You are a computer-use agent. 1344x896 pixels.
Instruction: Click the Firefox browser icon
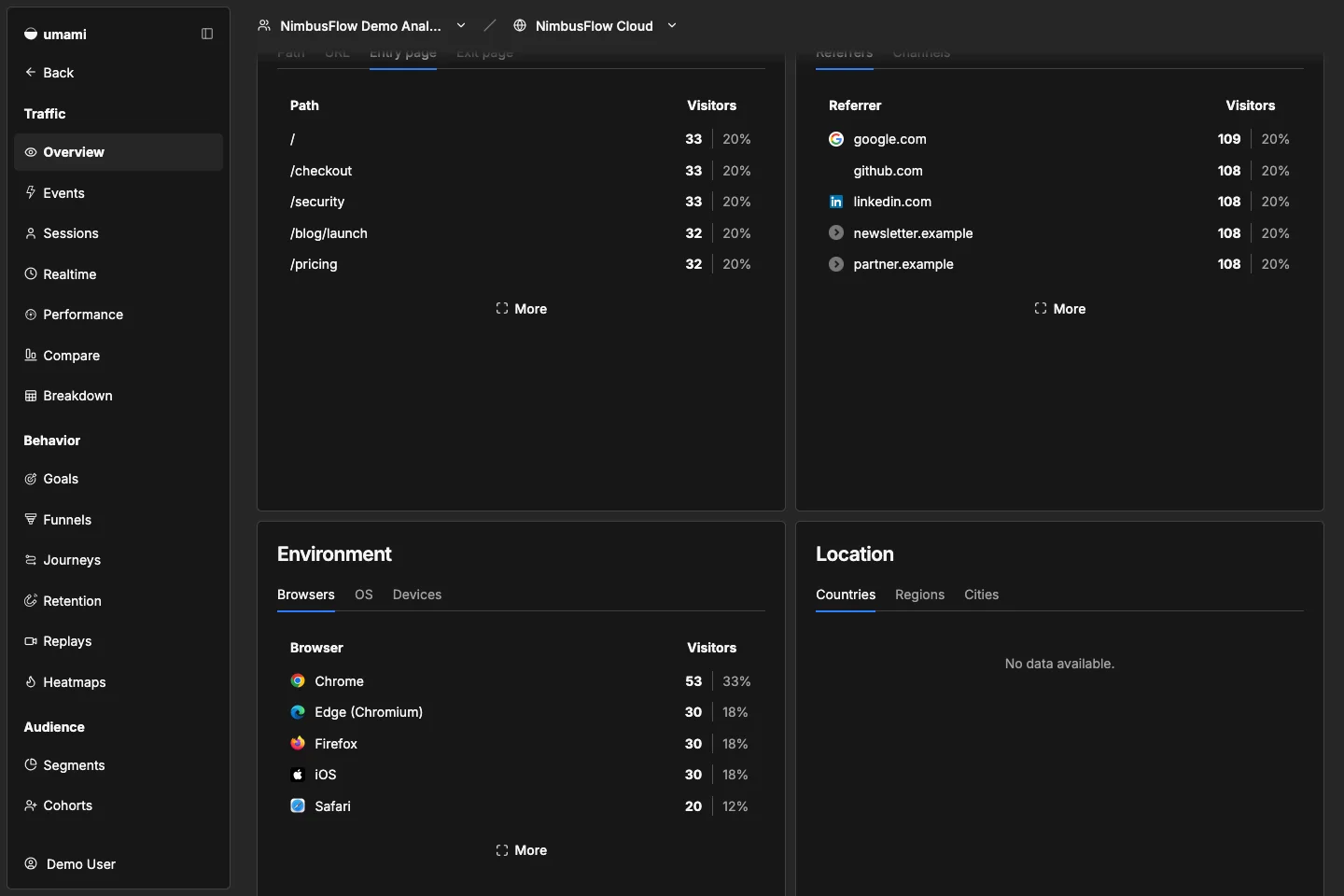click(298, 743)
